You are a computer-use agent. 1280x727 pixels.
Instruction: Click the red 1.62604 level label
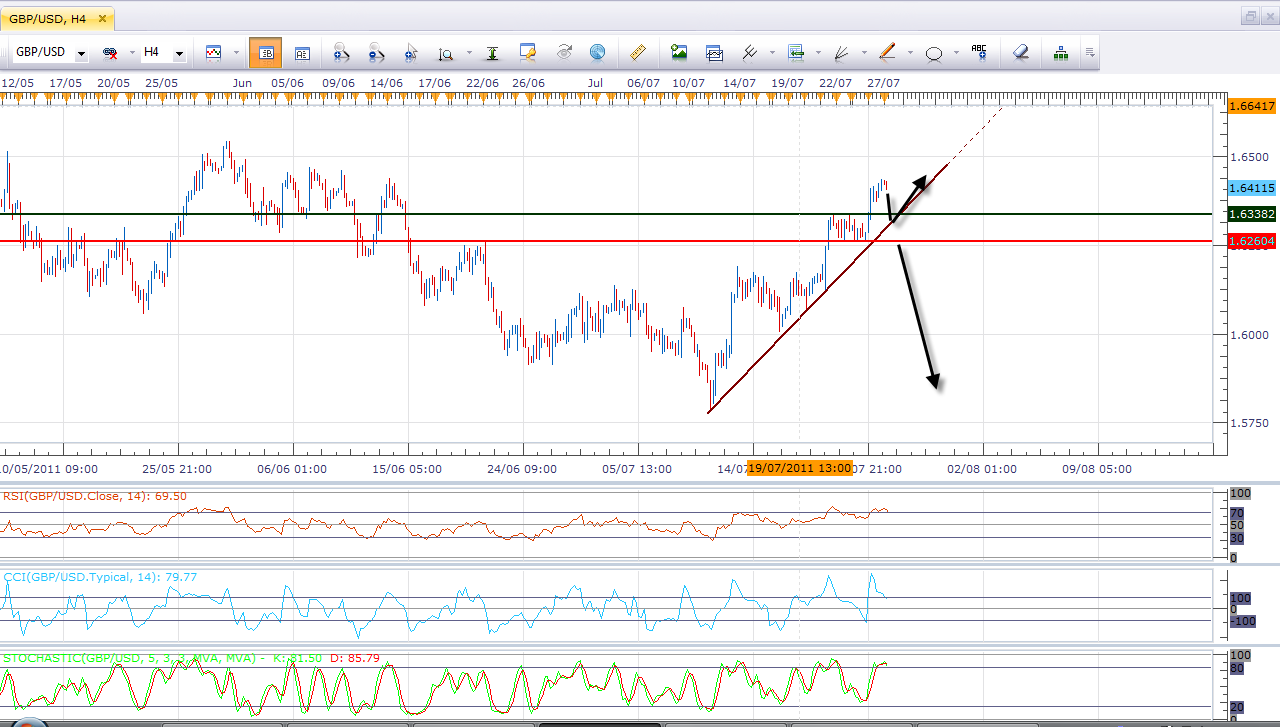point(1251,241)
